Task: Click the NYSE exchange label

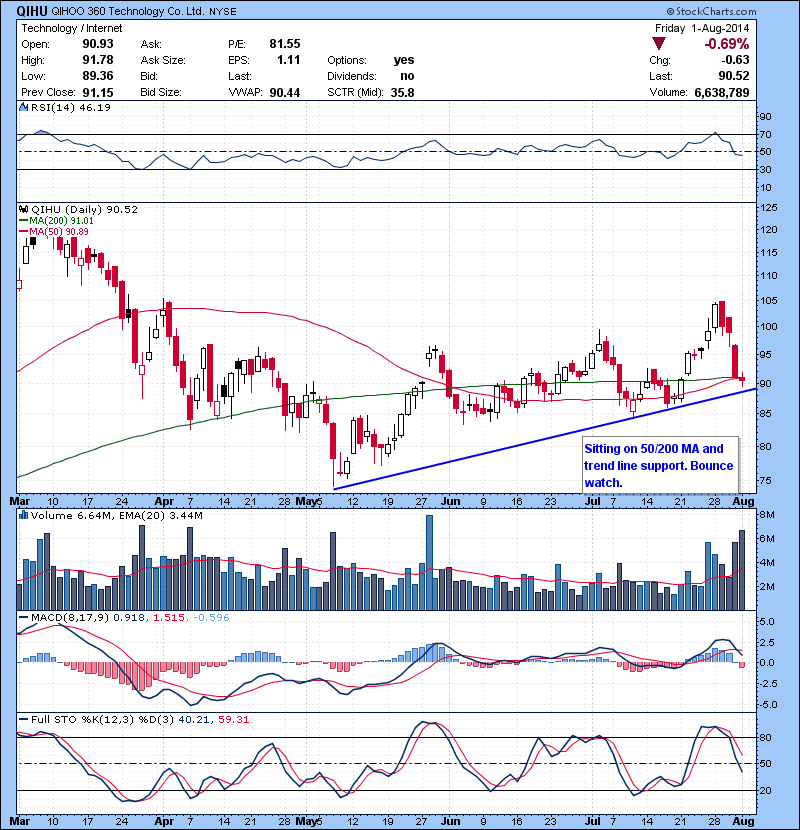Action: 223,12
